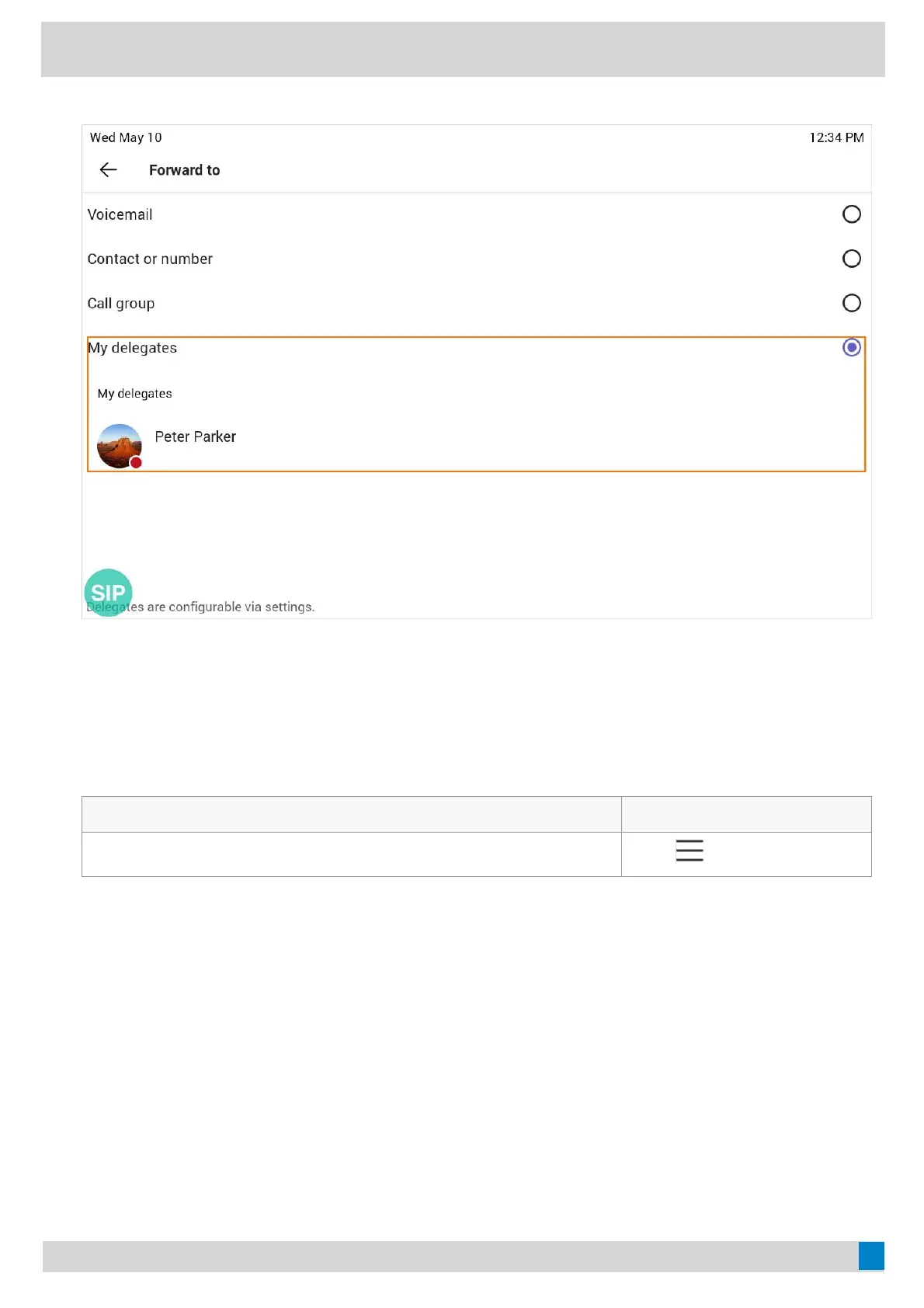Click the back arrow beside Forward to

108,170
